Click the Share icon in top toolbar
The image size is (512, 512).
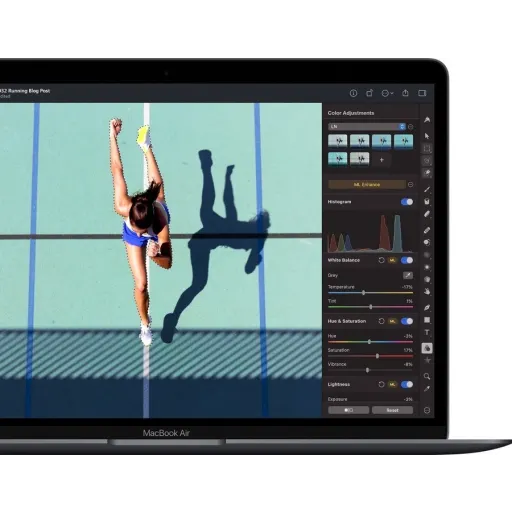tap(405, 93)
